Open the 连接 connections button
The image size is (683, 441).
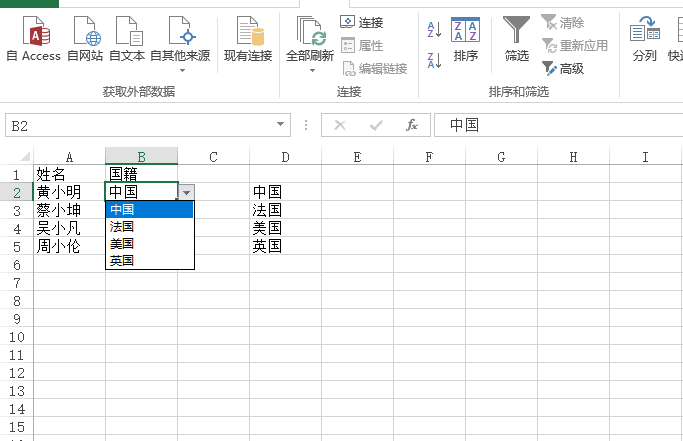pos(362,22)
